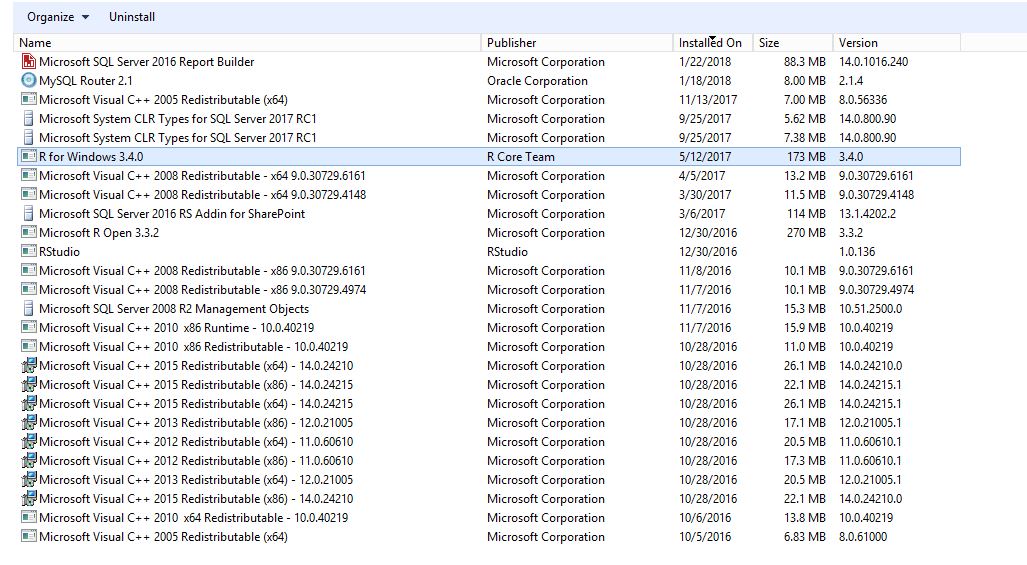Click version 8.0.61000
Image resolution: width=1027 pixels, height=565 pixels.
coord(863,536)
